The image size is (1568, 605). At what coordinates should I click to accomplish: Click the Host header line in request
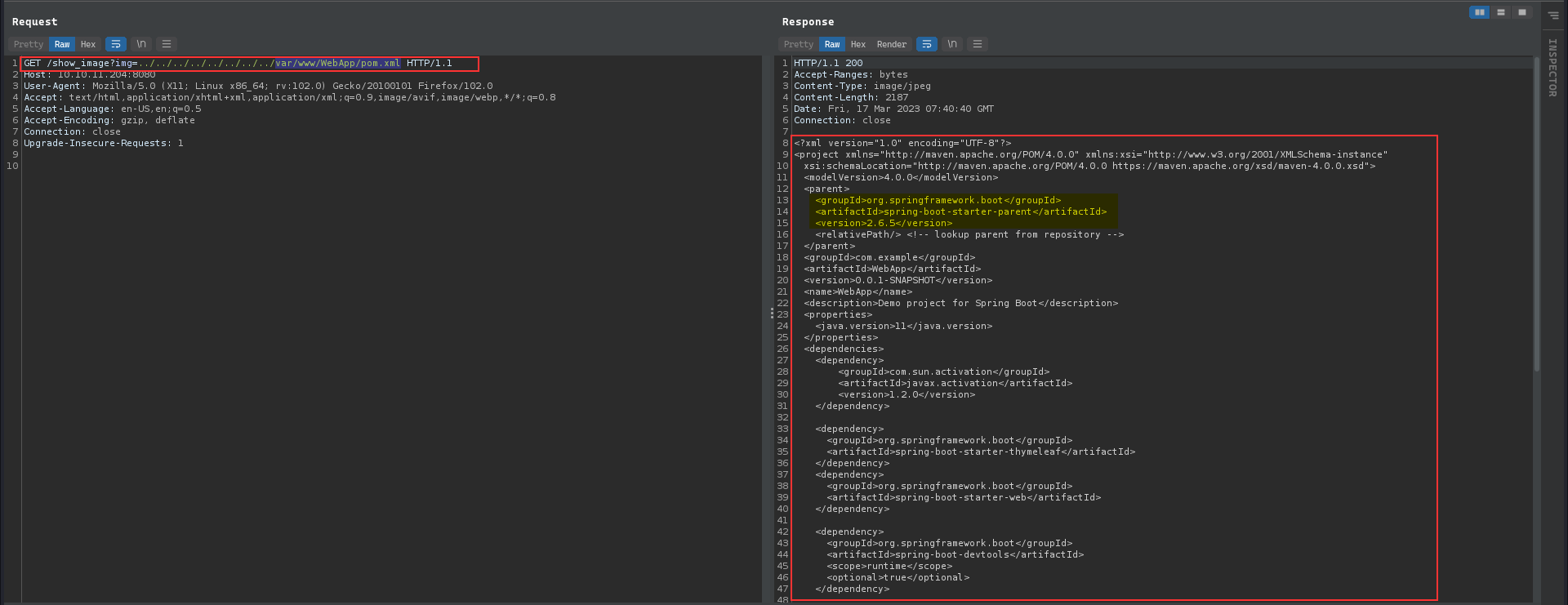[89, 74]
